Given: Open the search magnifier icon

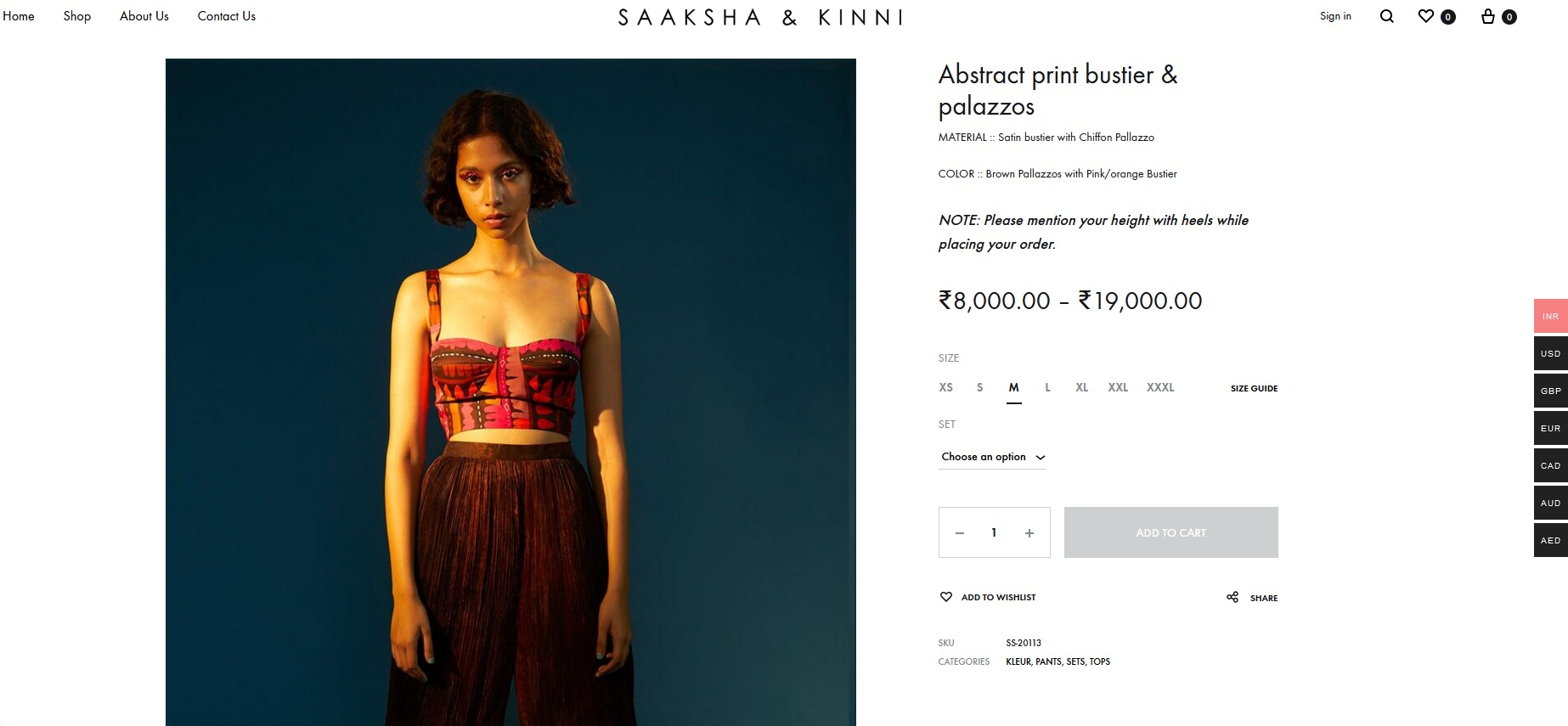Looking at the screenshot, I should point(1386,16).
